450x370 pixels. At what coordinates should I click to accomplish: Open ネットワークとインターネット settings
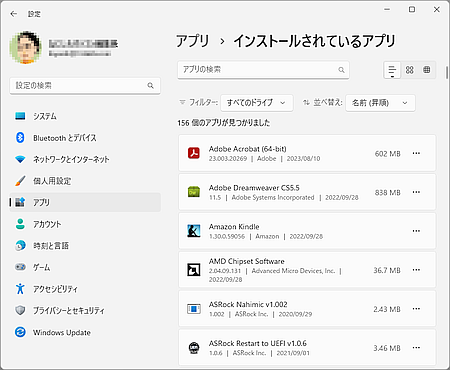[x=85, y=159]
